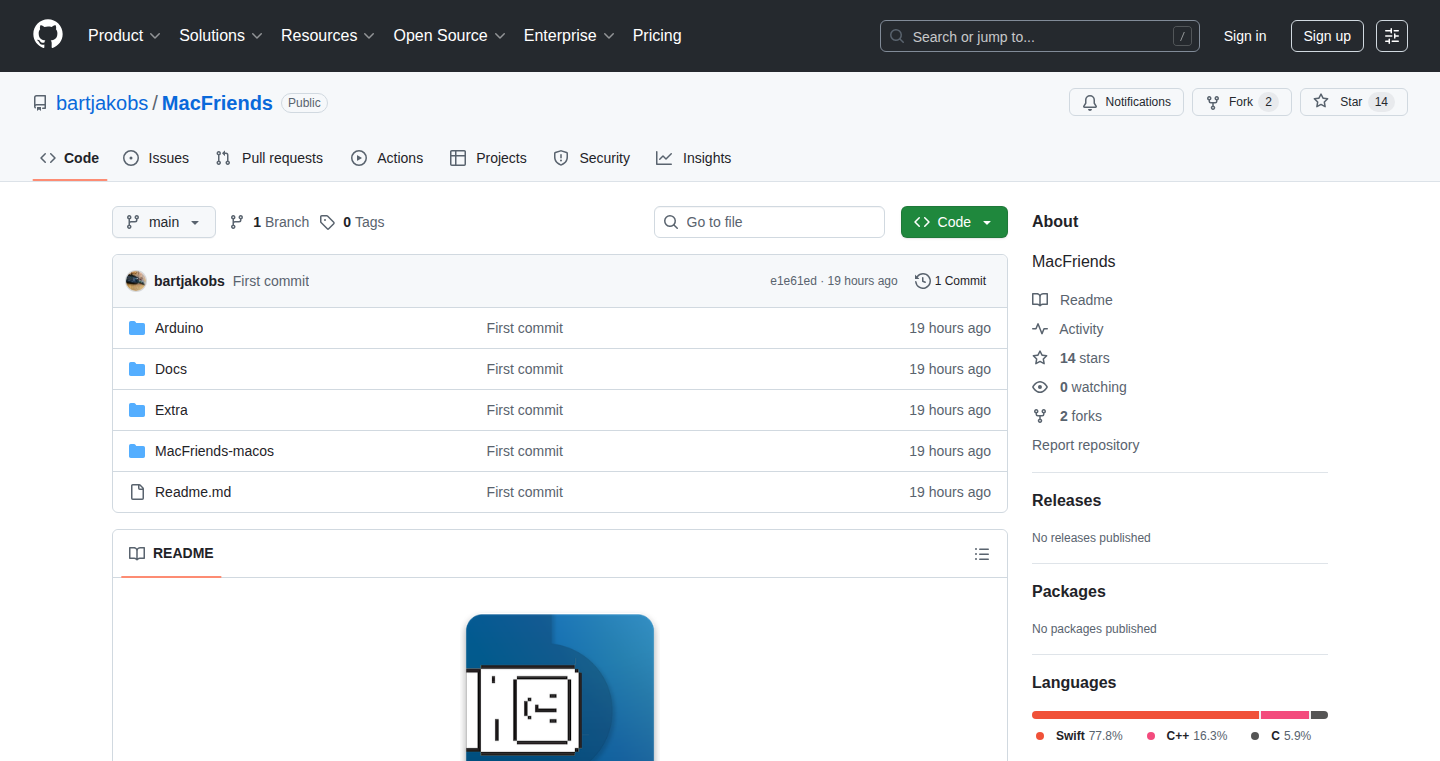View the 1 Commit history
Viewport: 1440px width, 761px height.
pyautogui.click(x=951, y=281)
